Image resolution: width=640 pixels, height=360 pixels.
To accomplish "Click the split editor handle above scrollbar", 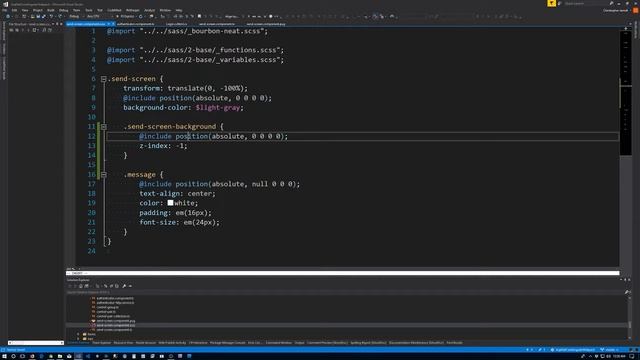I will (x=626, y=29).
